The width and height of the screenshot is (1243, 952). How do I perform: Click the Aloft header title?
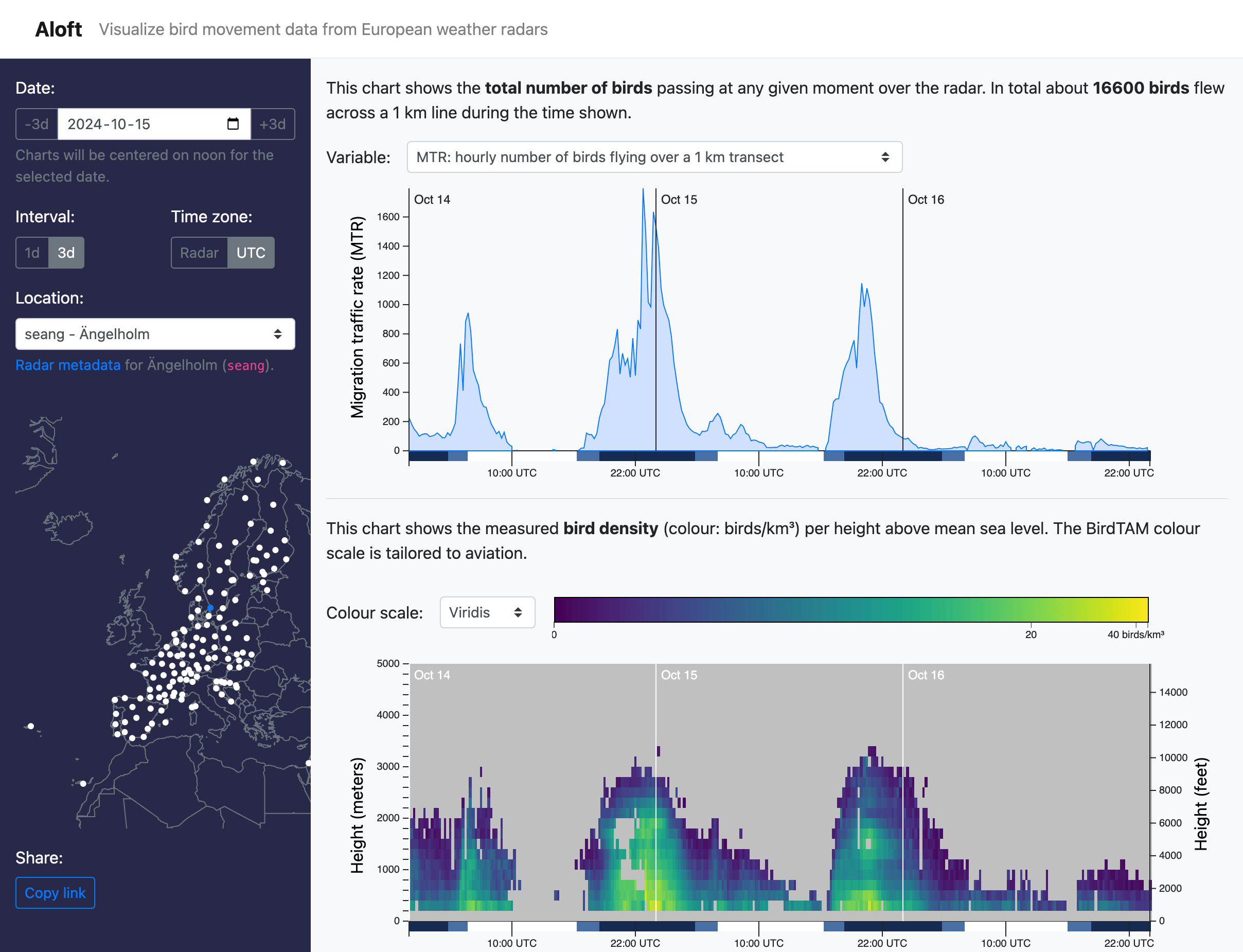(58, 29)
